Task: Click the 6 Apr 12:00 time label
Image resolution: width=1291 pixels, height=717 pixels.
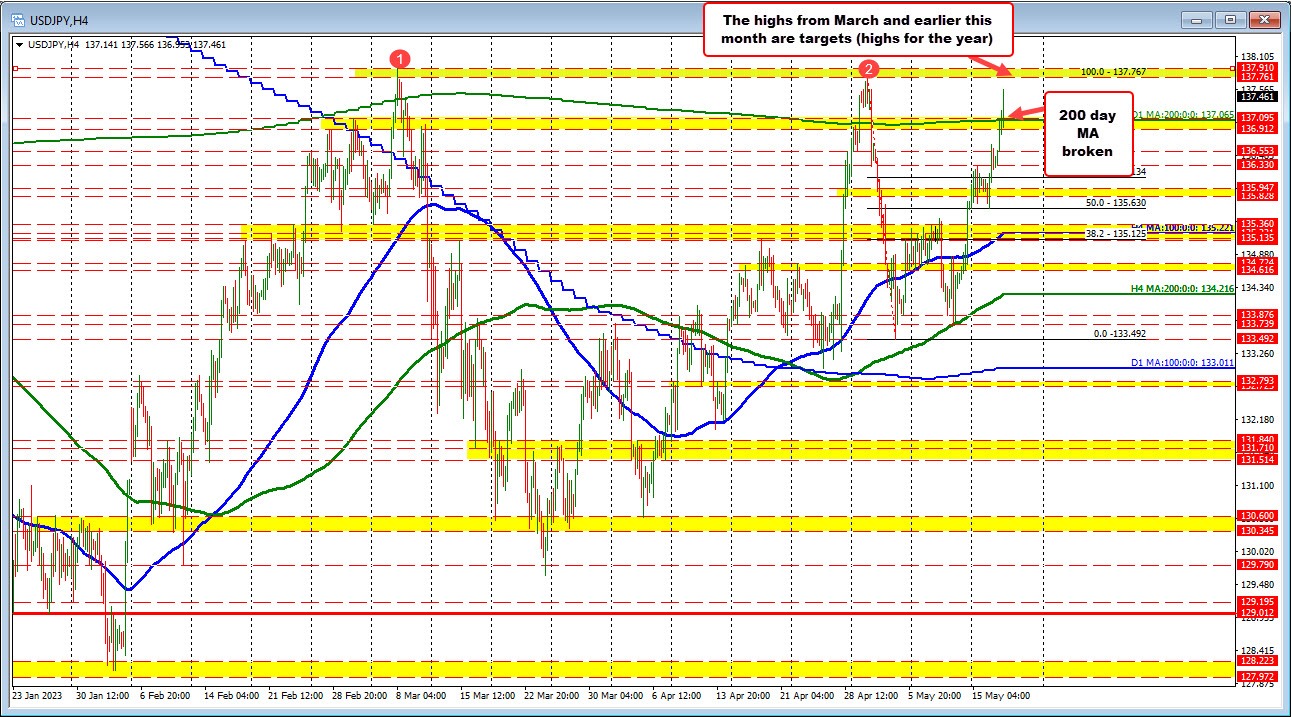Action: pos(675,694)
